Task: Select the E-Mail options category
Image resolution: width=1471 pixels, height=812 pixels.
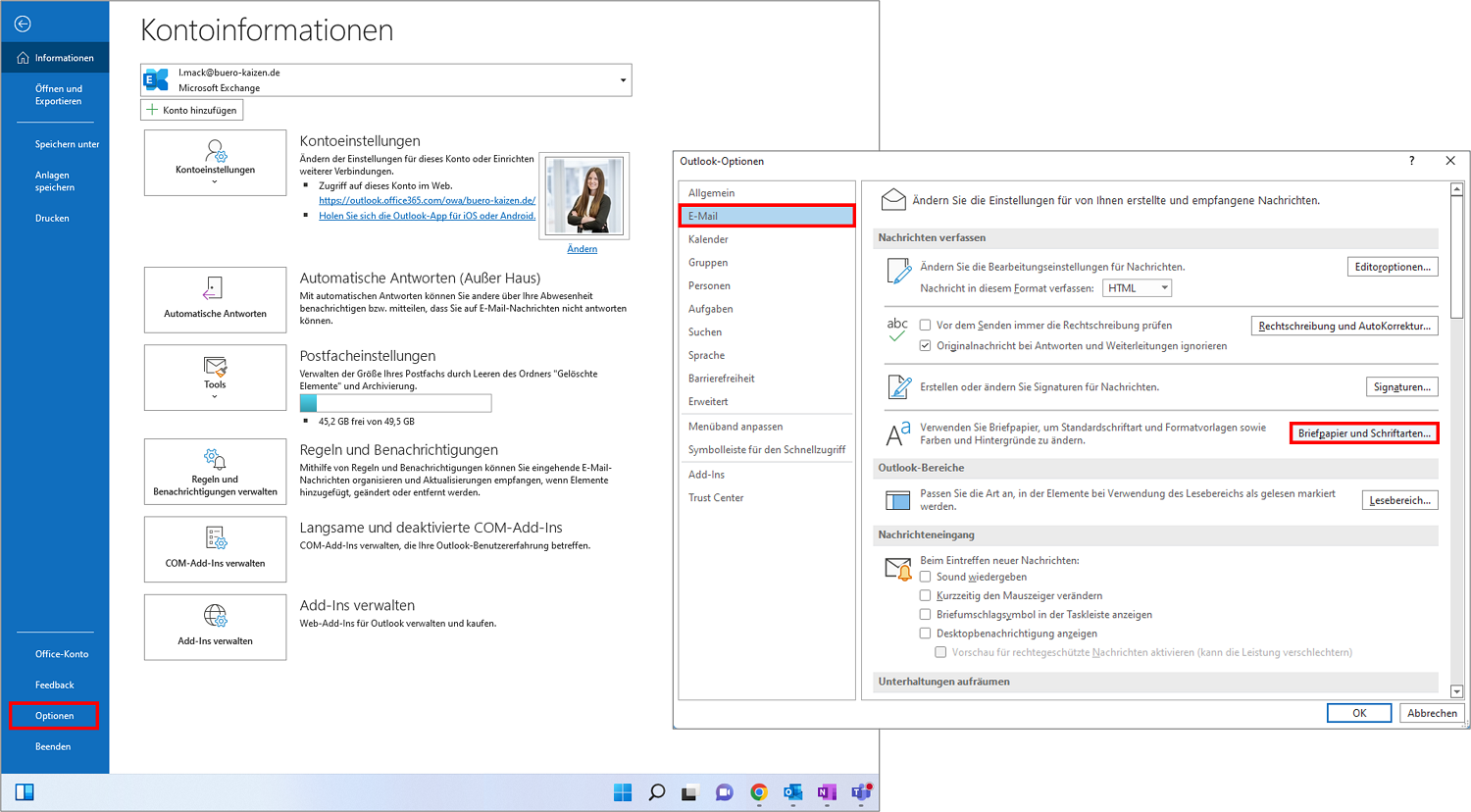Action: [767, 216]
